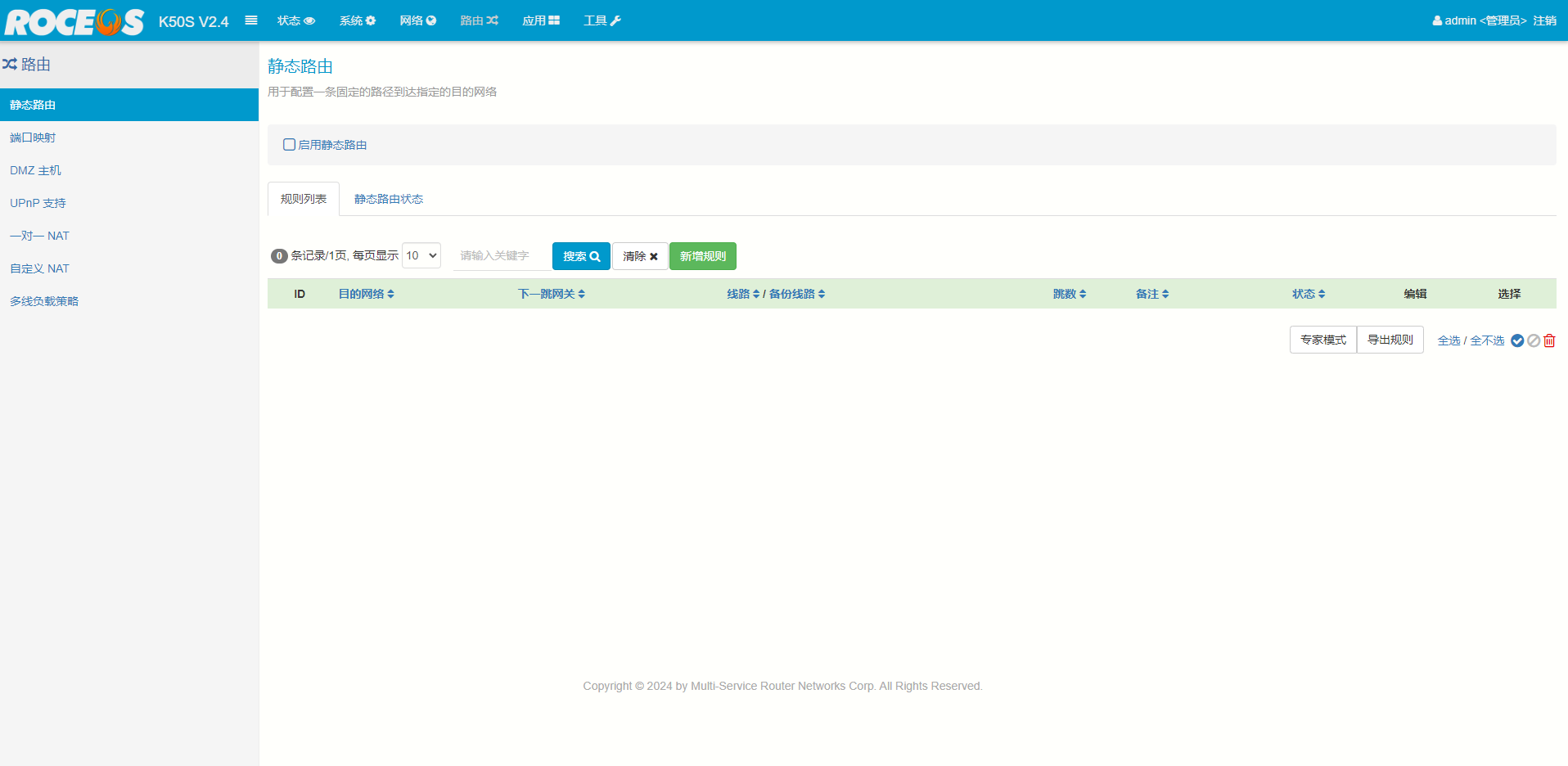Screen dimensions: 1568x766
Task: Click the keyword search input field
Action: point(501,256)
